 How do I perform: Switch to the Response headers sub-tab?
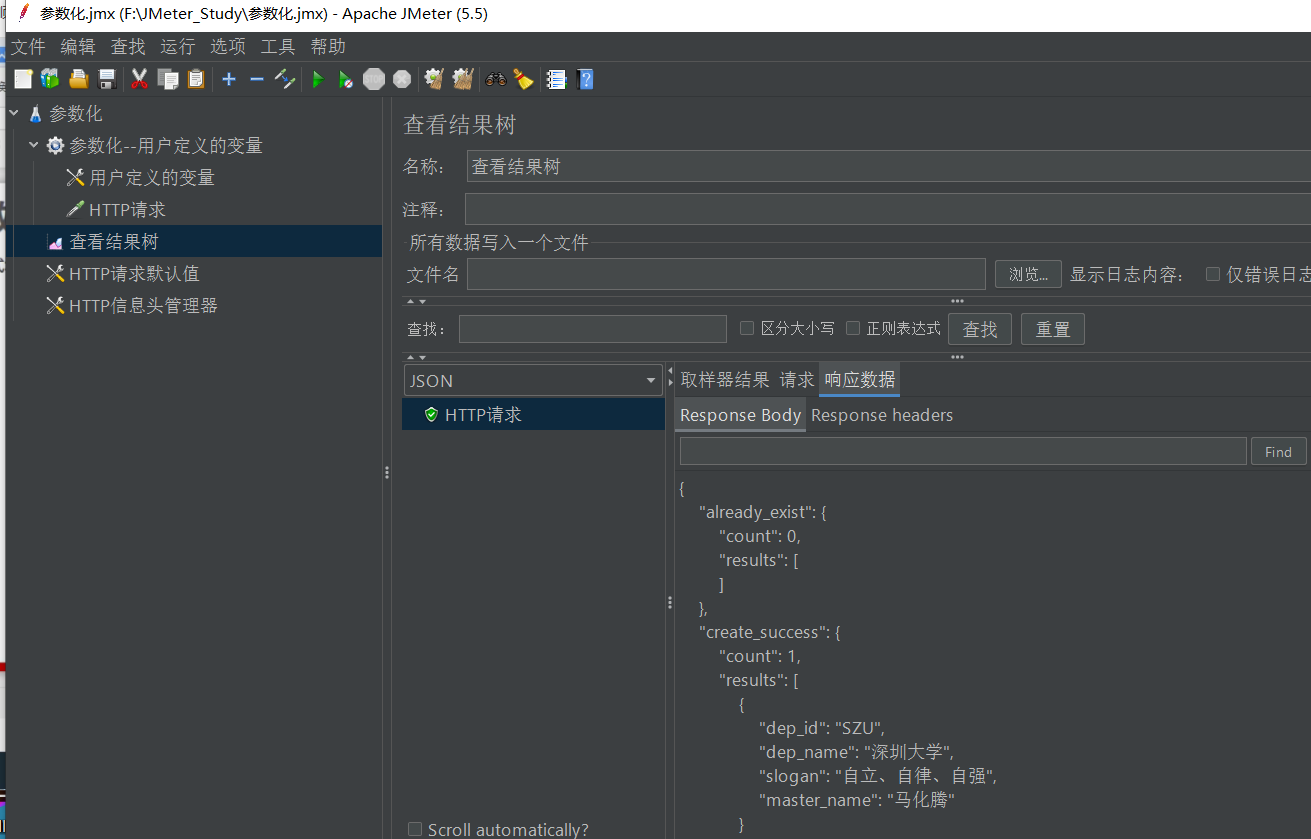point(882,415)
